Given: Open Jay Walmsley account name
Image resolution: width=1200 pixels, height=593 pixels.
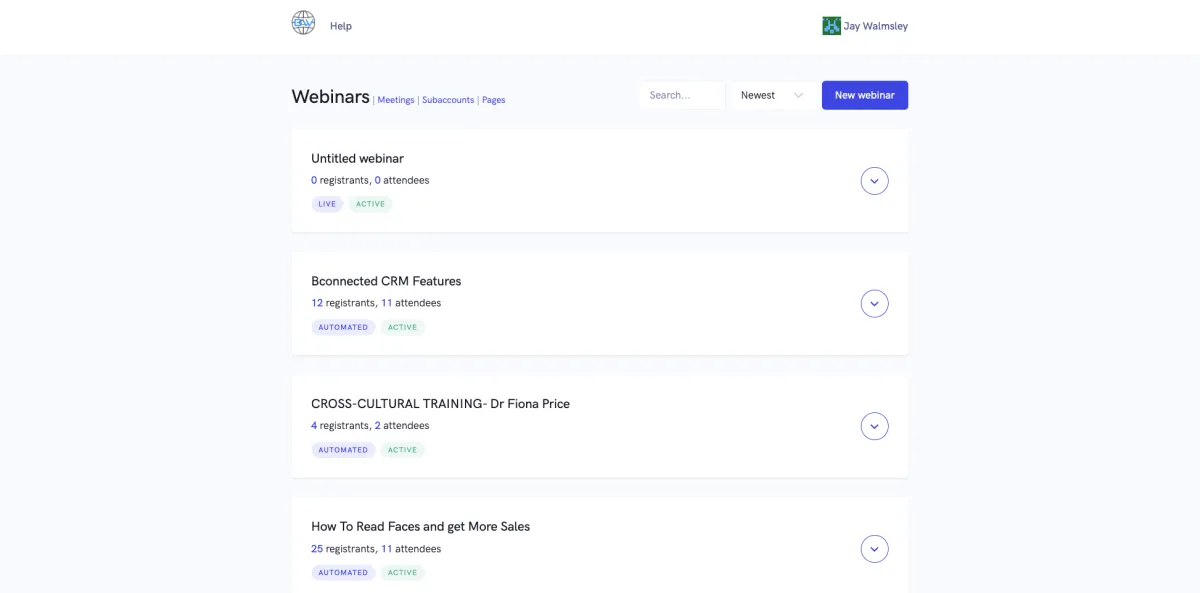Looking at the screenshot, I should click(x=876, y=26).
